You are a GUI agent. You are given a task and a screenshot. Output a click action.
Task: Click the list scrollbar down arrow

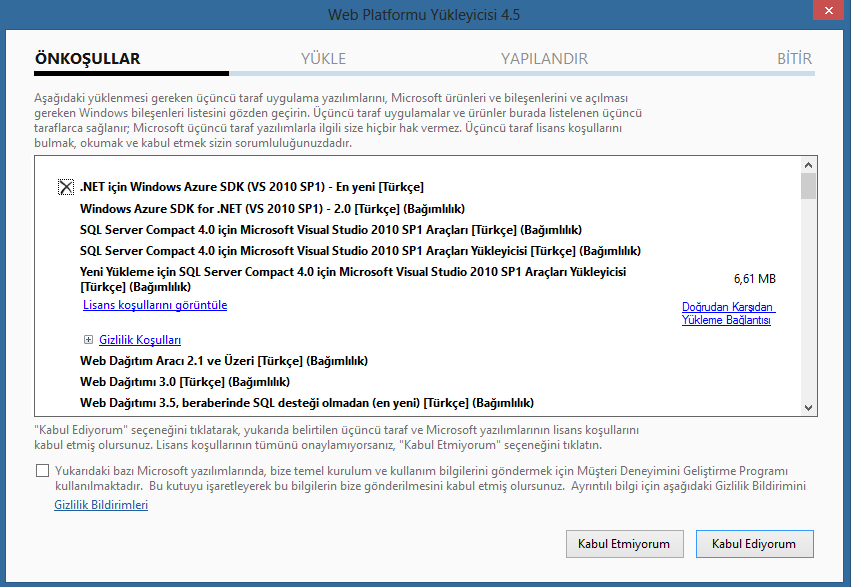pos(808,407)
